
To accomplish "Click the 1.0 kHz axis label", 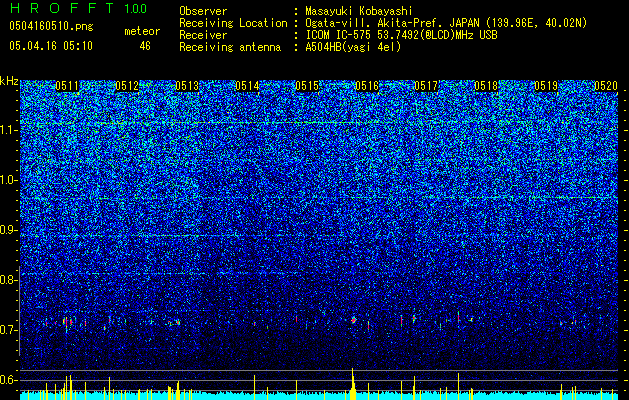I will (x=9, y=180).
